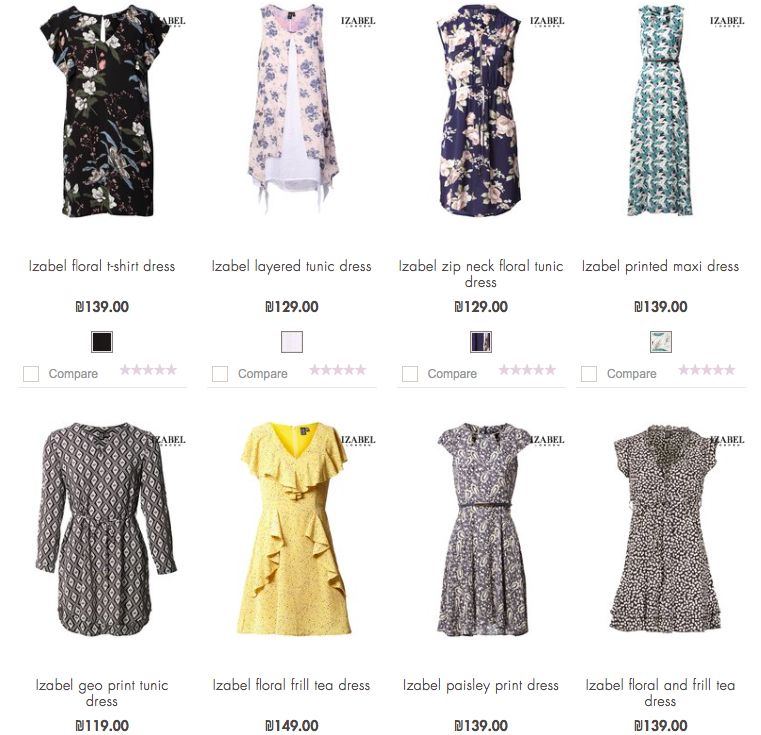This screenshot has height=735, width=761.
Task: Choose teal print swatch for maxi dress
Action: click(x=660, y=342)
